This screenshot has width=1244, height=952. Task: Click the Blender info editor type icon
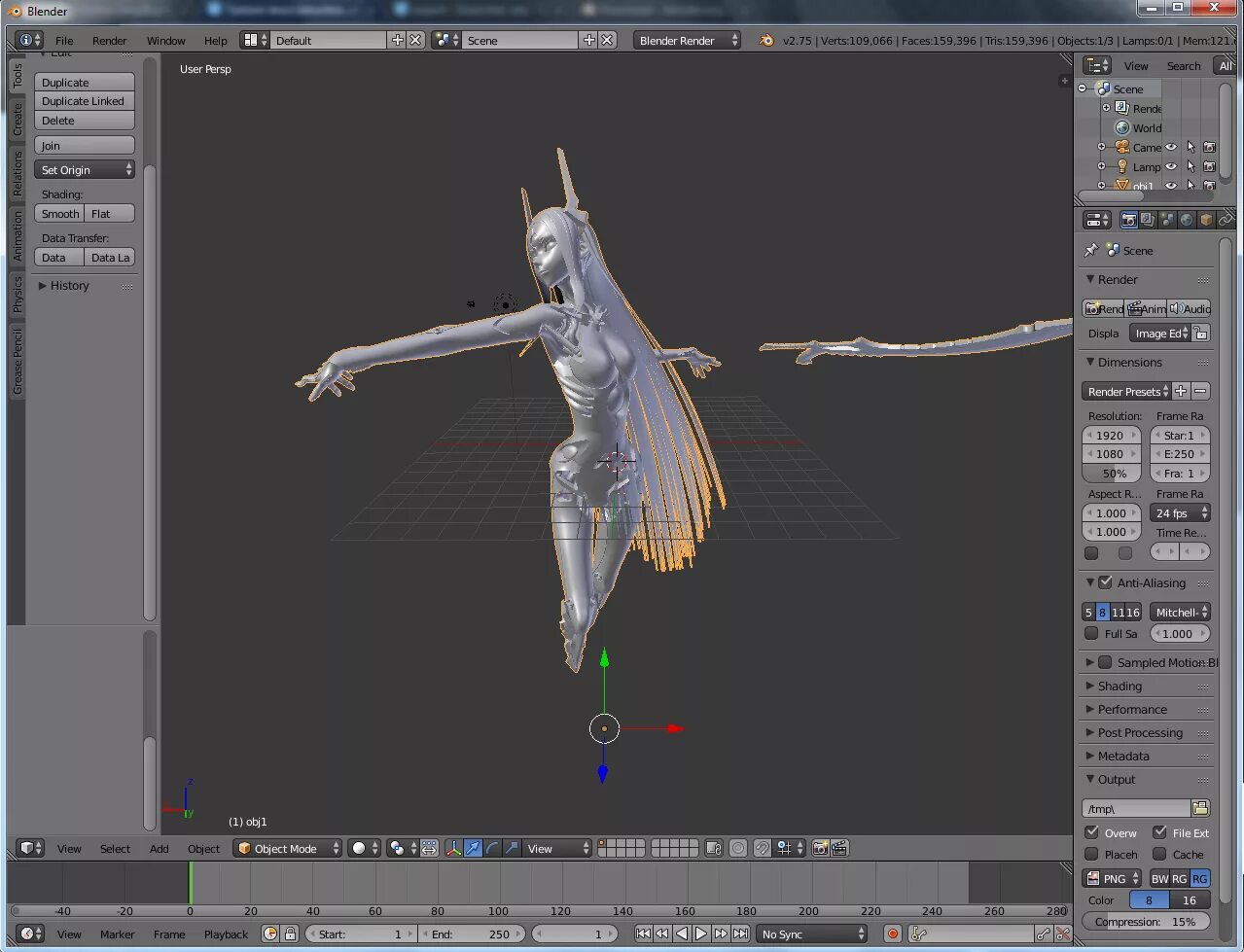click(30, 40)
